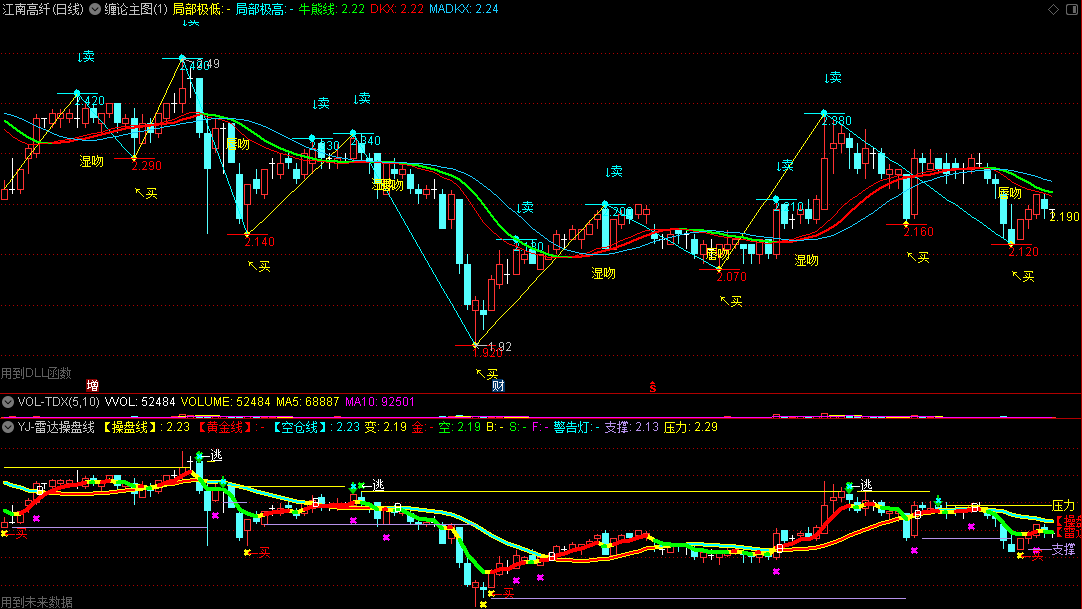Viewport: 1082px width, 609px height.
Task: Click the 支撑 line label in lower panel
Action: click(x=1063, y=550)
